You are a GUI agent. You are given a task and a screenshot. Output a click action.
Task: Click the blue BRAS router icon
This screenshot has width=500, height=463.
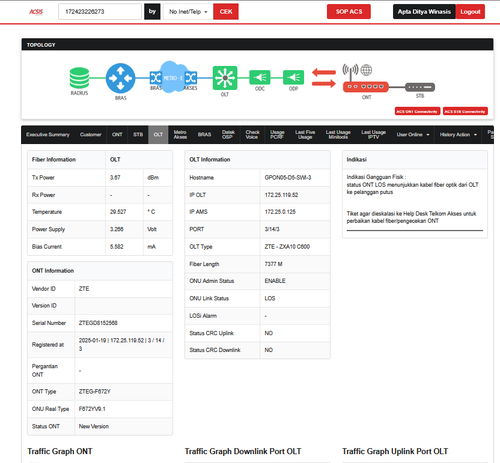120,78
